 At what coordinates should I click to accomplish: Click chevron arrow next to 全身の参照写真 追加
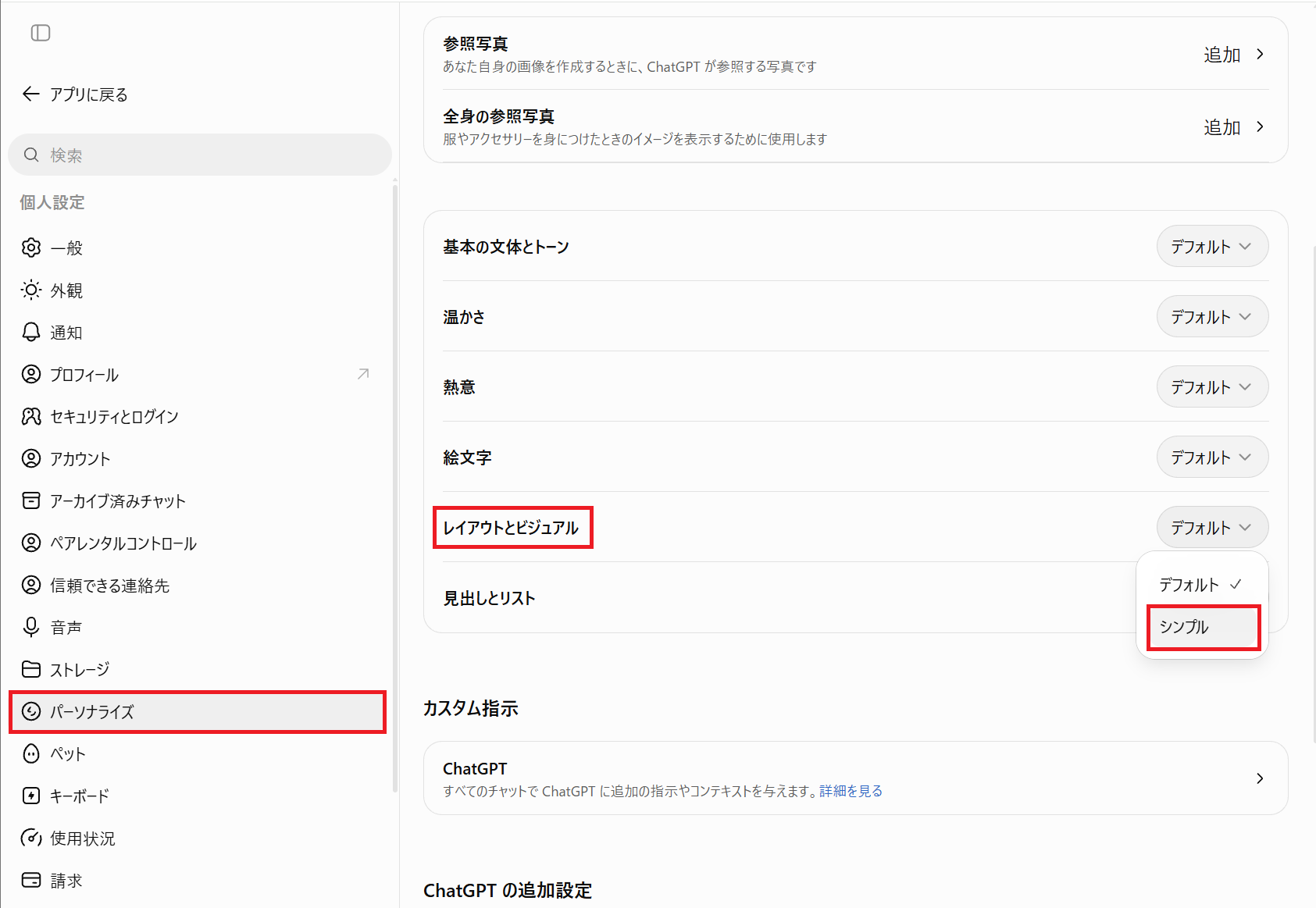[1260, 126]
